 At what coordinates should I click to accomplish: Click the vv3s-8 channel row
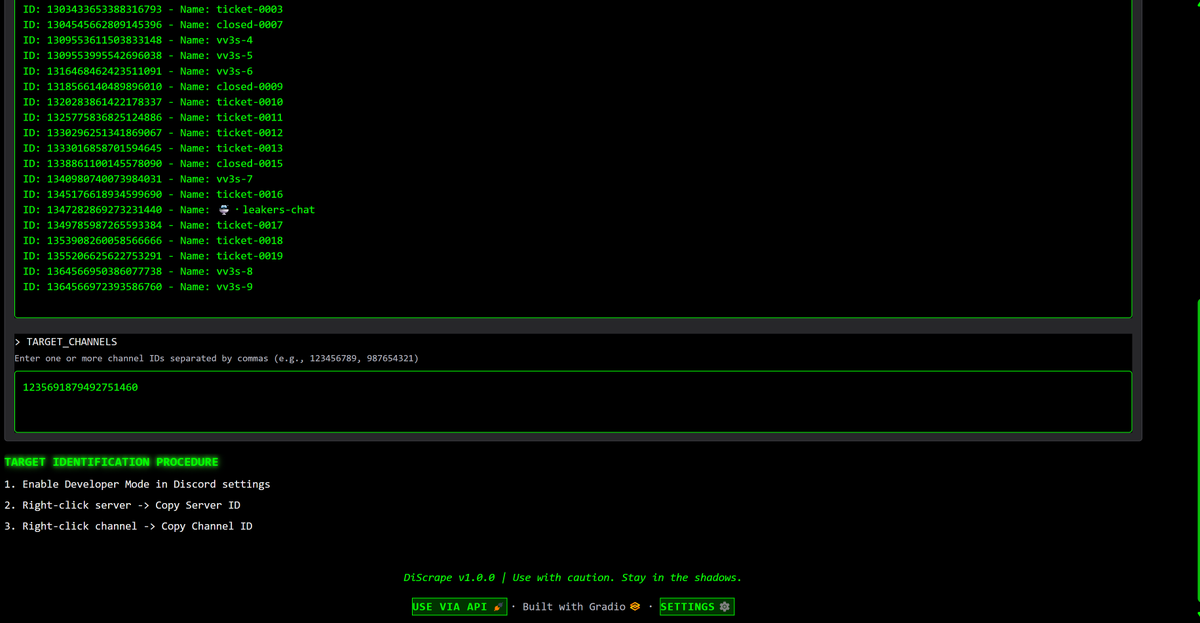pyautogui.click(x=137, y=271)
